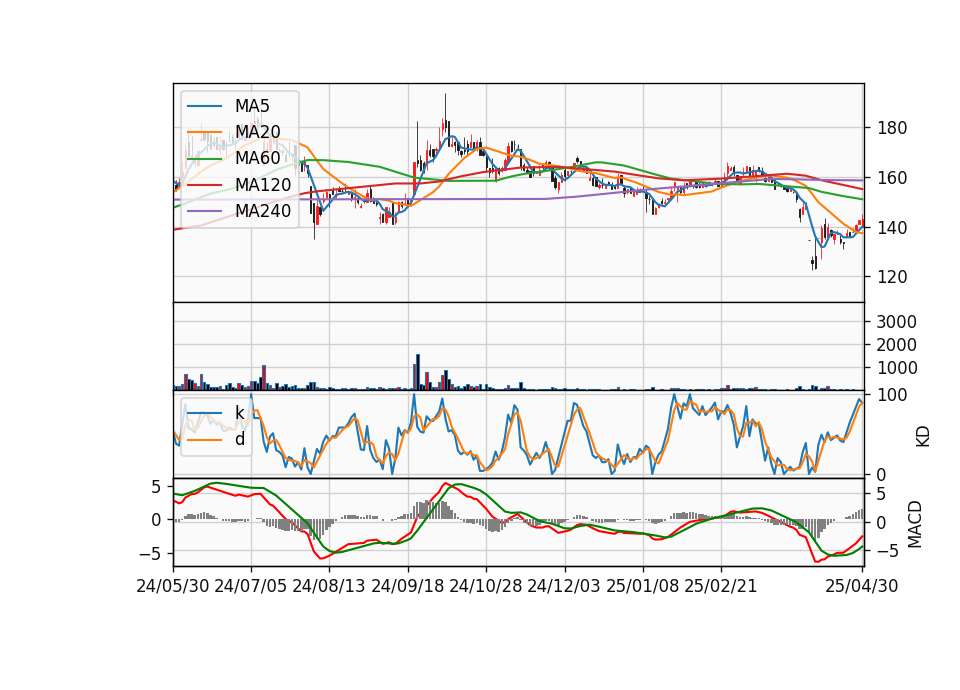
Task: Click the date label 24/07/05
Action: 251,586
